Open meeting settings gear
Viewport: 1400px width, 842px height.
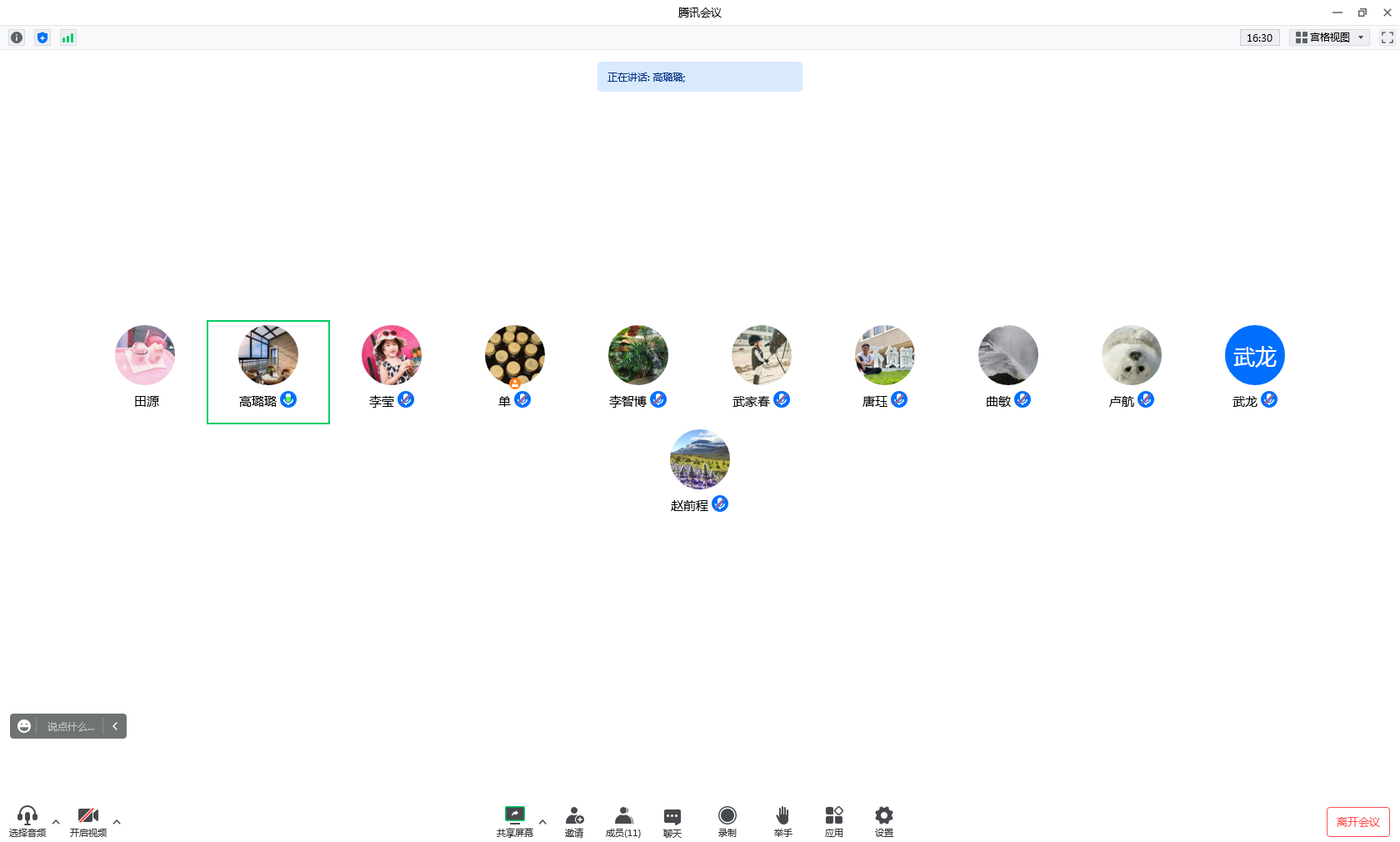[x=884, y=821]
